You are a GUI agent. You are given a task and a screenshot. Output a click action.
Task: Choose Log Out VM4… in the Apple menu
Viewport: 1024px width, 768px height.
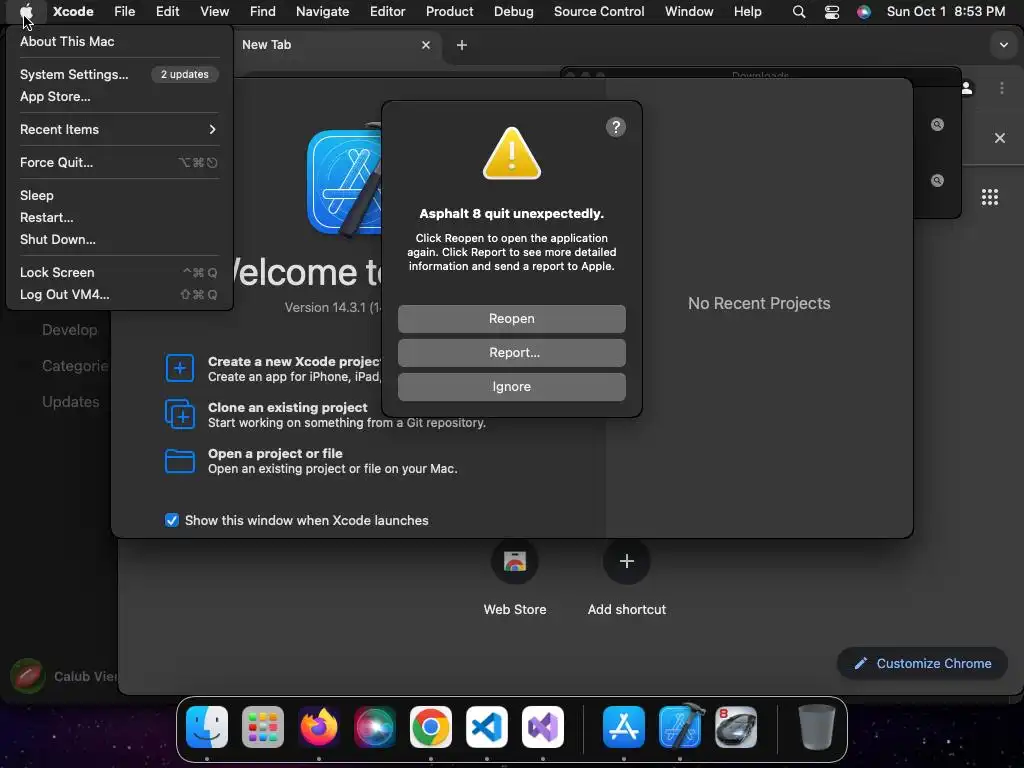point(119,295)
